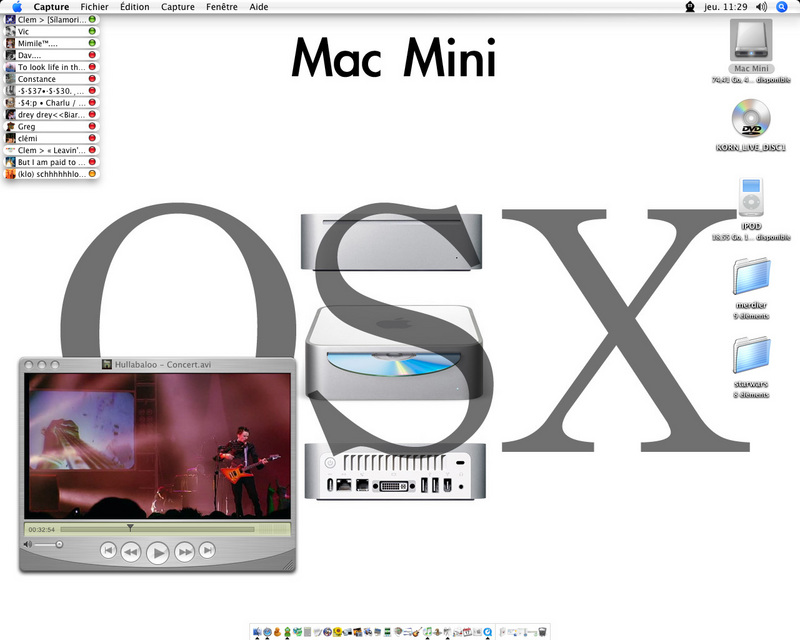
Task: Select contact (klo) schhhhhhlo…
Action: [x=51, y=174]
